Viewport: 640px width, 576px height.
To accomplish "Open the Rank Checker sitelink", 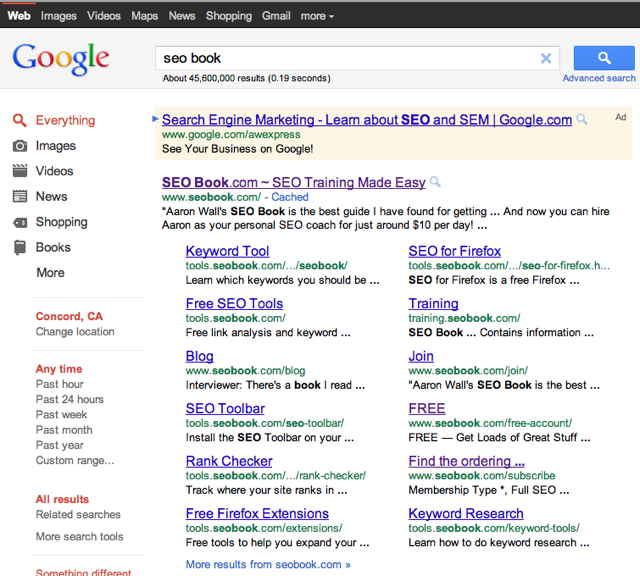I will (229, 461).
